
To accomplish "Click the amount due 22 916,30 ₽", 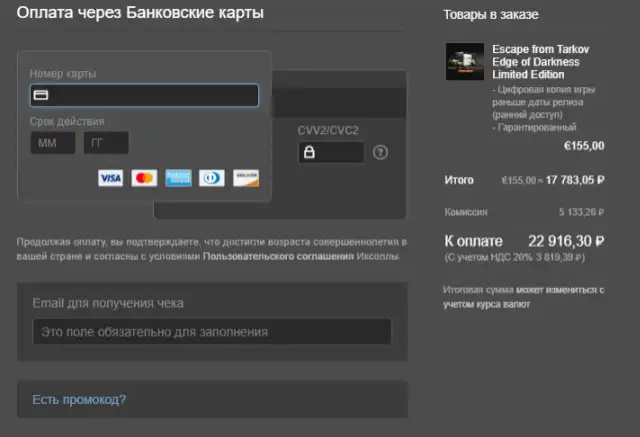I will pos(566,241).
